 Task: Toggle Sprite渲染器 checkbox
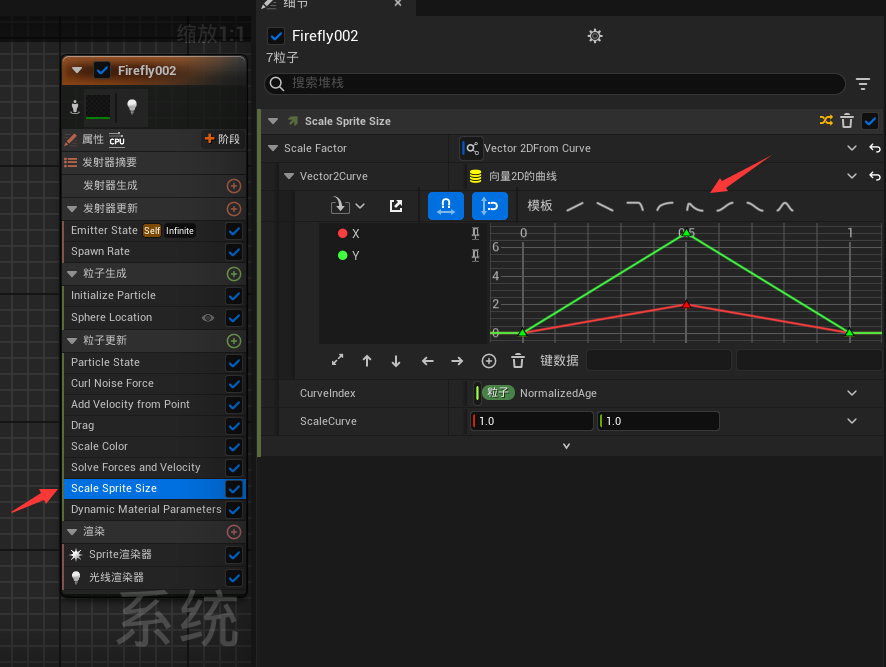tap(234, 555)
